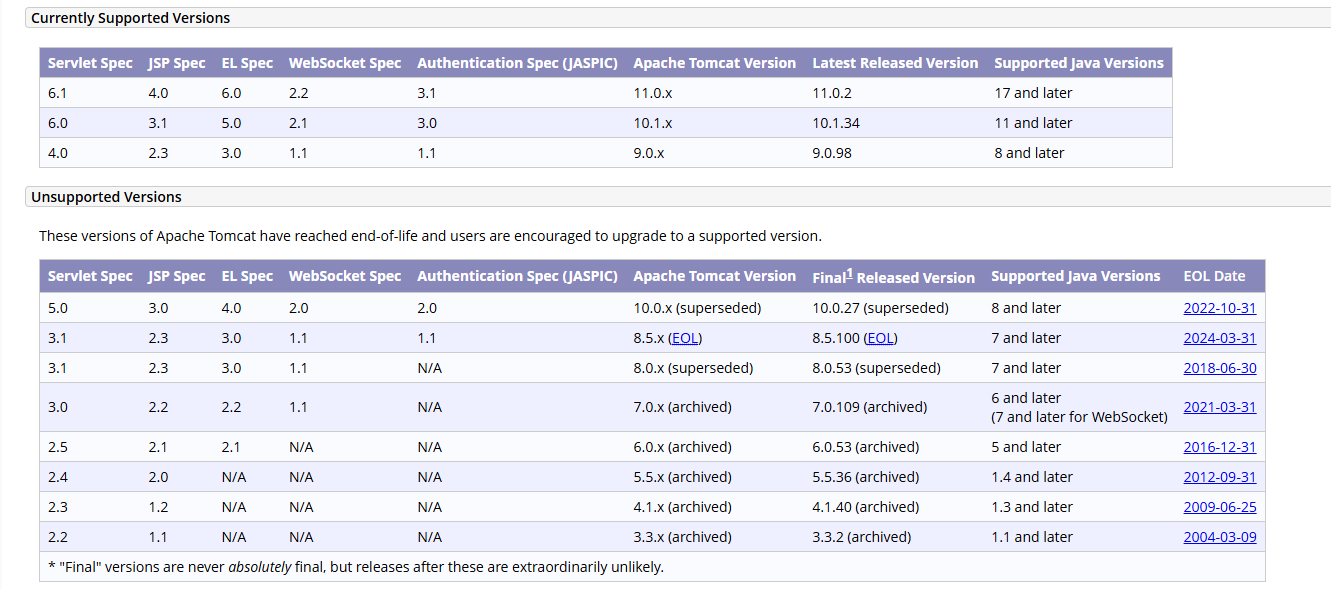Screen dimensions: 1331x589
Task: Click '10.0.x (superseded)' version cell
Action: click(697, 308)
